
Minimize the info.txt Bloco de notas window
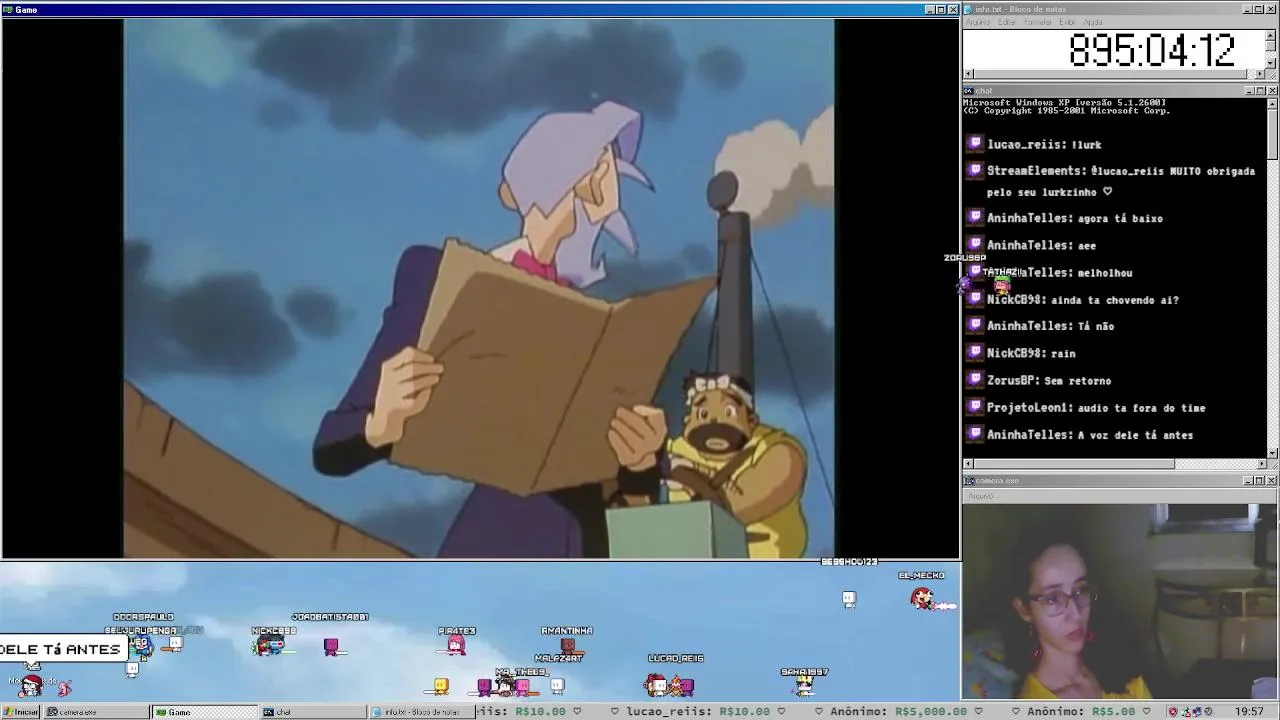point(1249,10)
